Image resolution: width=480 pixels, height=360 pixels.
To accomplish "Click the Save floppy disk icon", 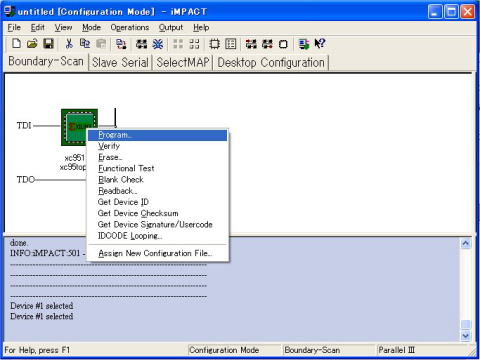I will (x=48, y=44).
